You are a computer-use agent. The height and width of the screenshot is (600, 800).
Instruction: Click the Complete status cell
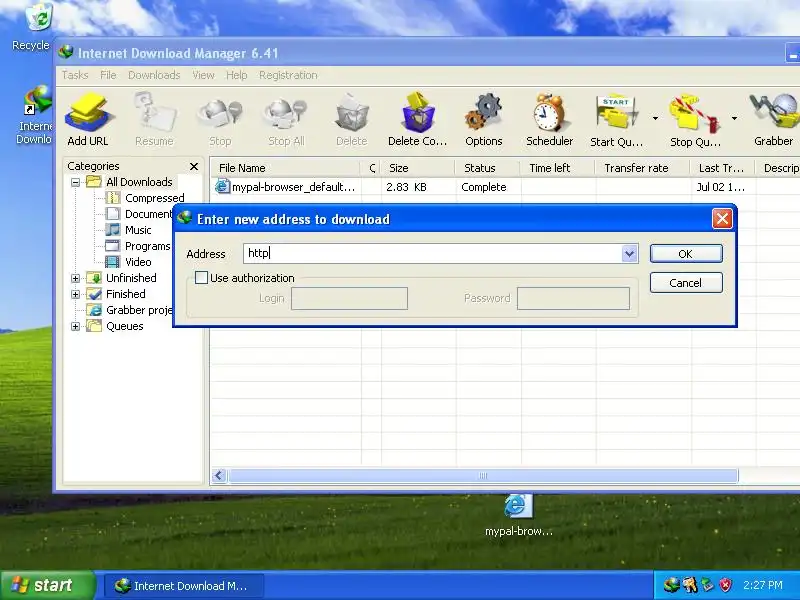tap(484, 187)
